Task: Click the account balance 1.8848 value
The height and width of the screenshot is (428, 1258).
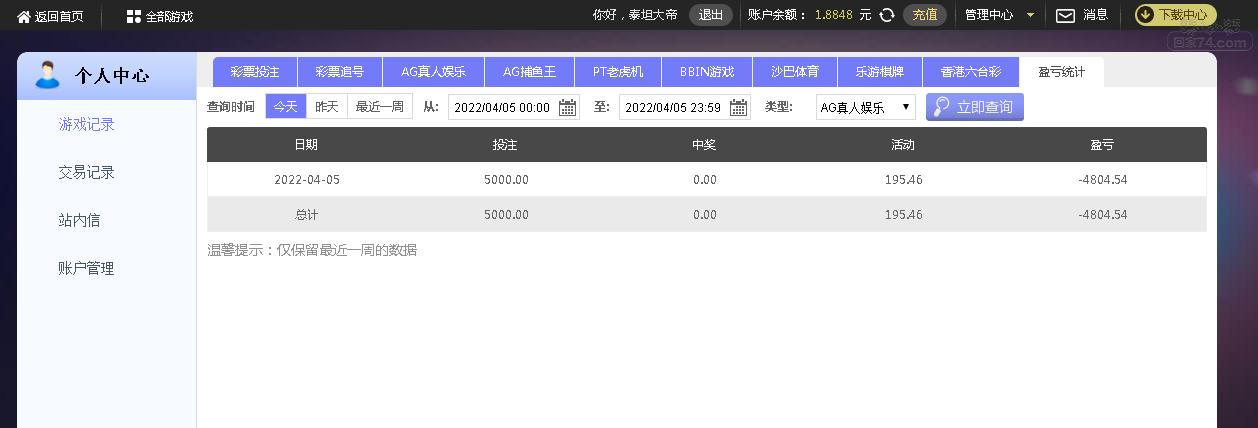Action: (834, 15)
